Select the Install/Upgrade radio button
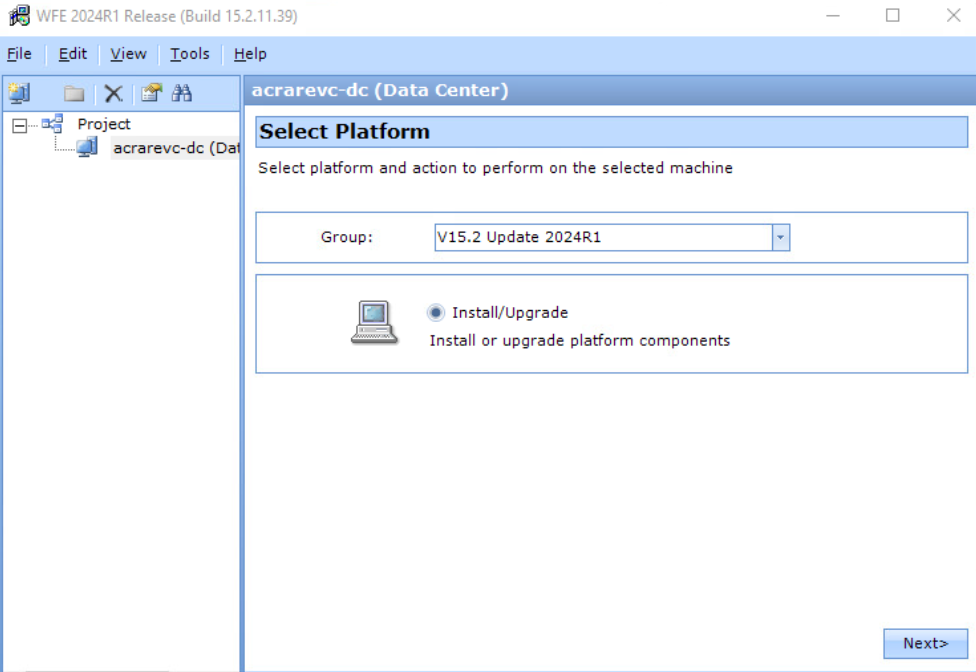Image resolution: width=976 pixels, height=672 pixels. click(436, 312)
